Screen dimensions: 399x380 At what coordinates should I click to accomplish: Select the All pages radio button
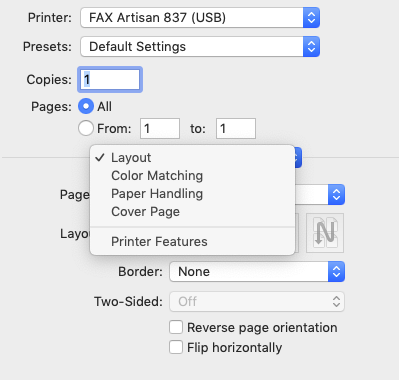point(86,106)
